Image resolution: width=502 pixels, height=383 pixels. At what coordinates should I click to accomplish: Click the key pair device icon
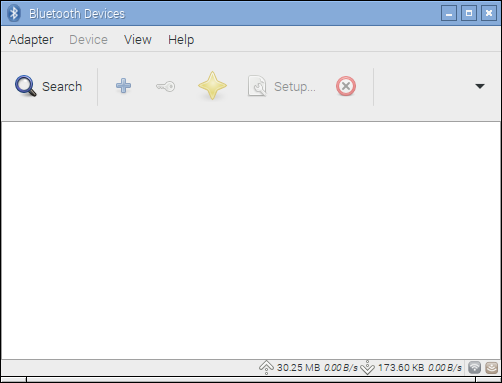pyautogui.click(x=166, y=87)
